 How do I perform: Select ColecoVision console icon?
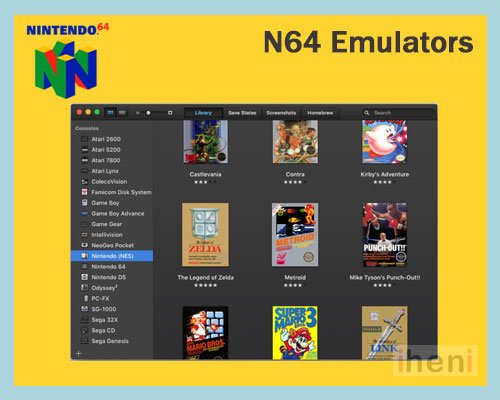[x=85, y=182]
